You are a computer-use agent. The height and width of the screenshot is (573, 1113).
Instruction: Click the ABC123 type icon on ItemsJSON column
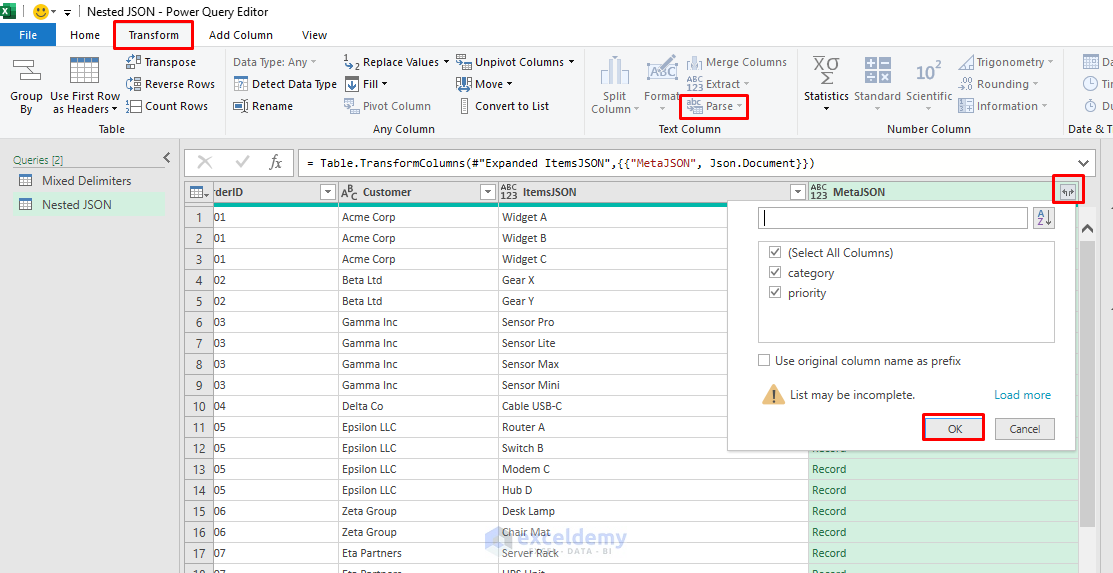click(509, 192)
